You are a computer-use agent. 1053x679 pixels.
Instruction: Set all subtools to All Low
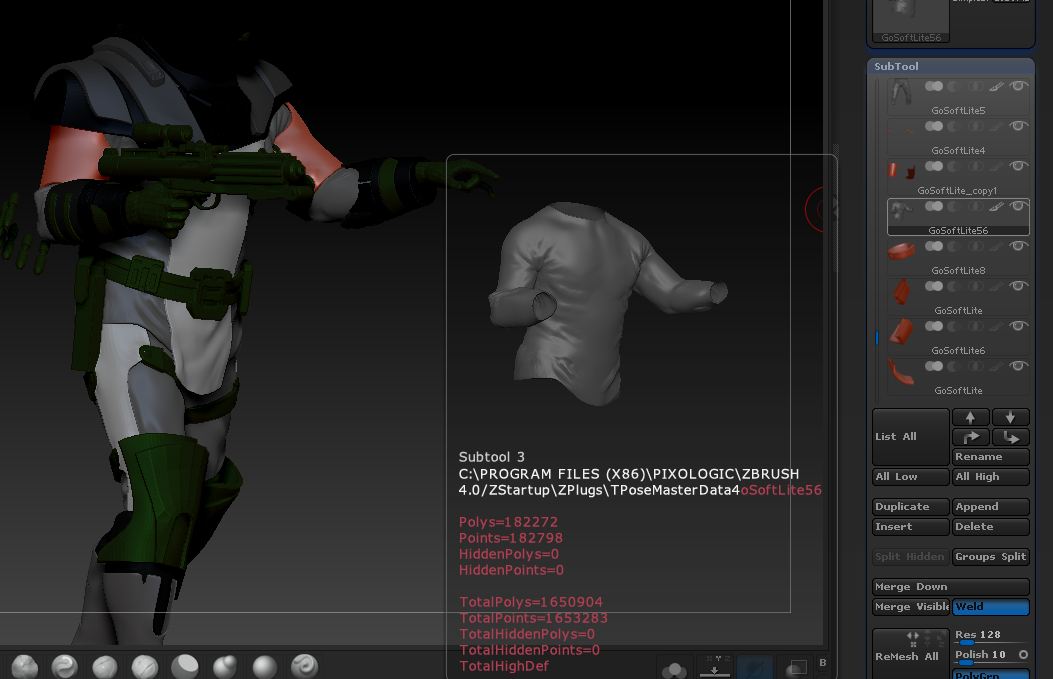pos(911,477)
